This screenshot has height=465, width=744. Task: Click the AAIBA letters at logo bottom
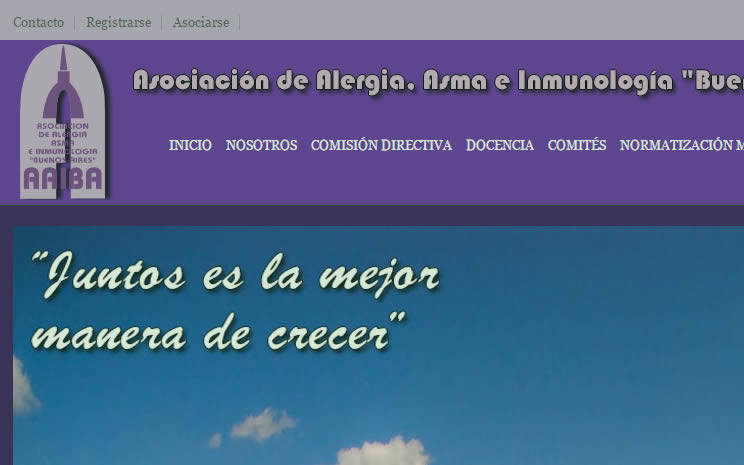point(63,179)
